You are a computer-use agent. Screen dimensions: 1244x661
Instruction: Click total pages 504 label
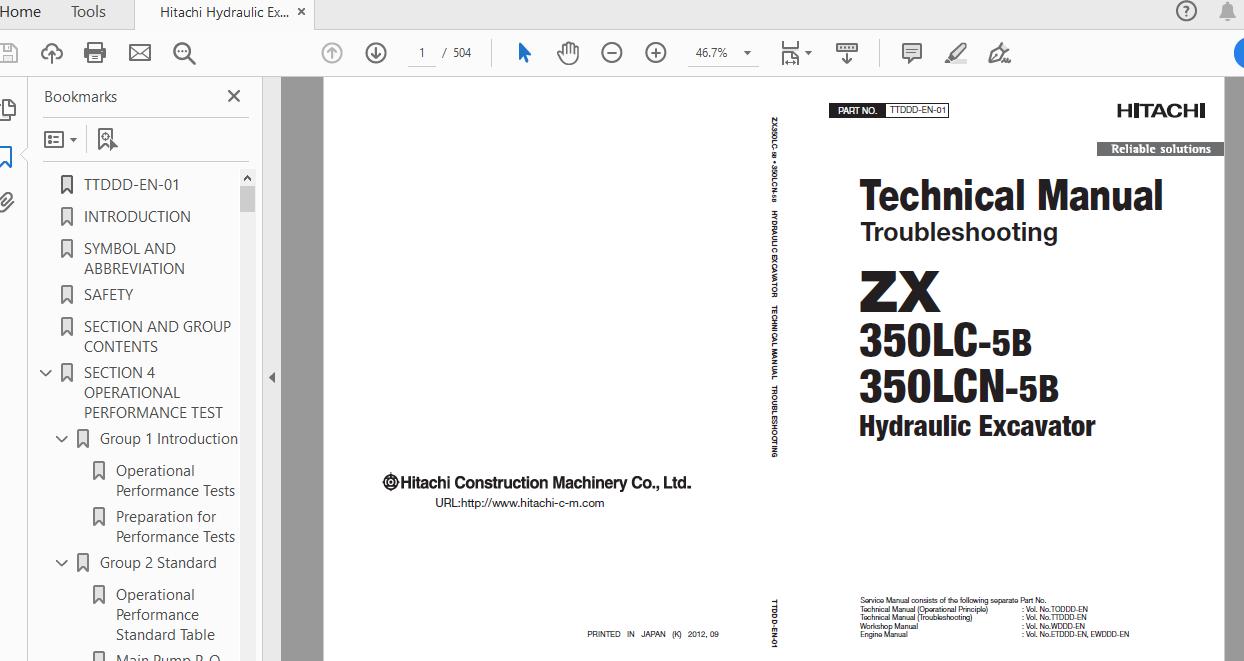tap(462, 53)
